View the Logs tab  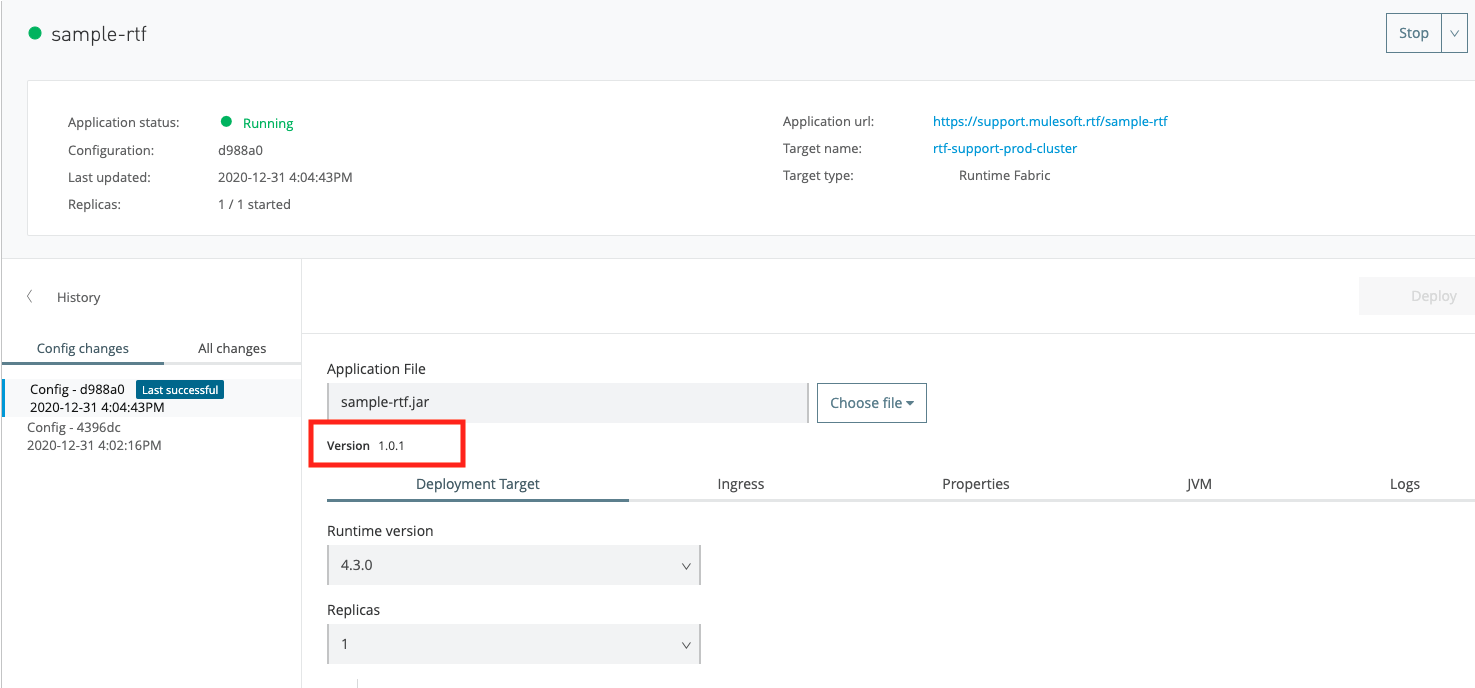[x=1404, y=484]
